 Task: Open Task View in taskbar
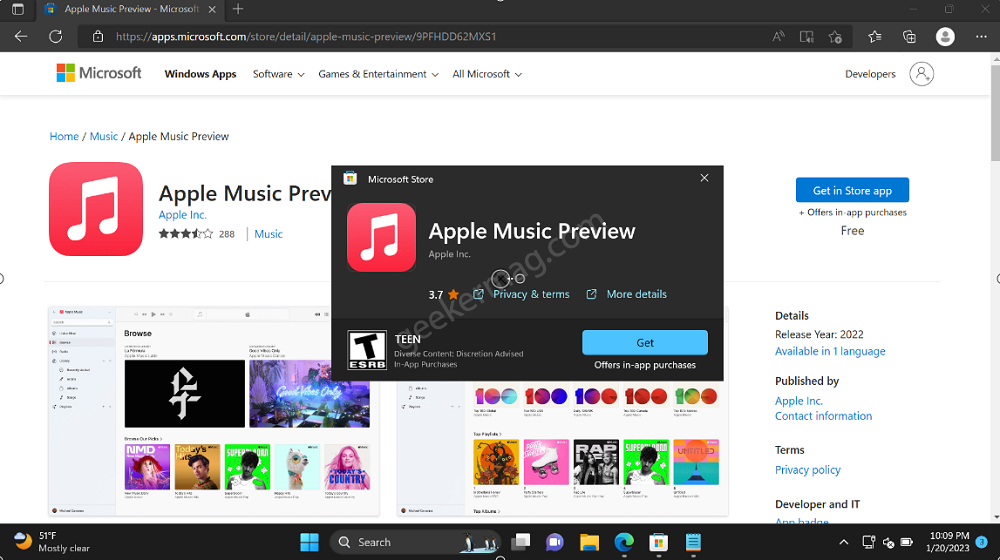tap(521, 542)
